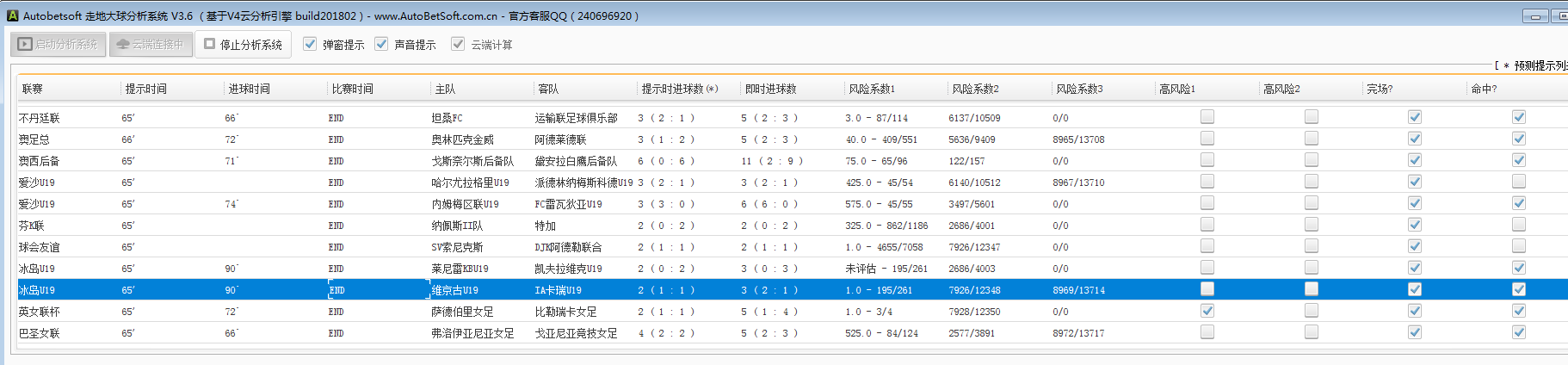Select the 纳佩斯II队 match row
1568x365 pixels.
pyautogui.click(x=457, y=226)
